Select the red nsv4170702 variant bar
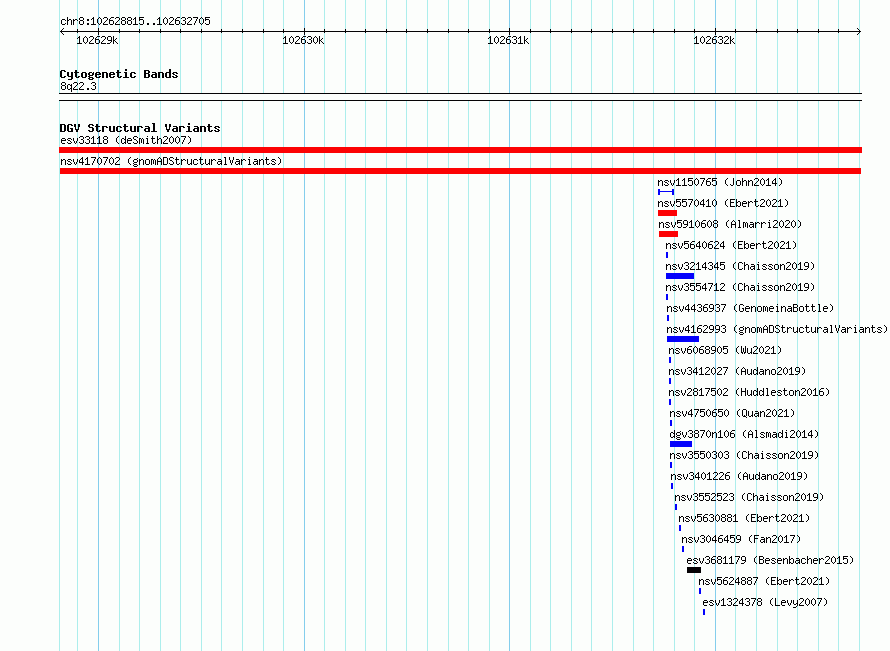 click(x=460, y=171)
